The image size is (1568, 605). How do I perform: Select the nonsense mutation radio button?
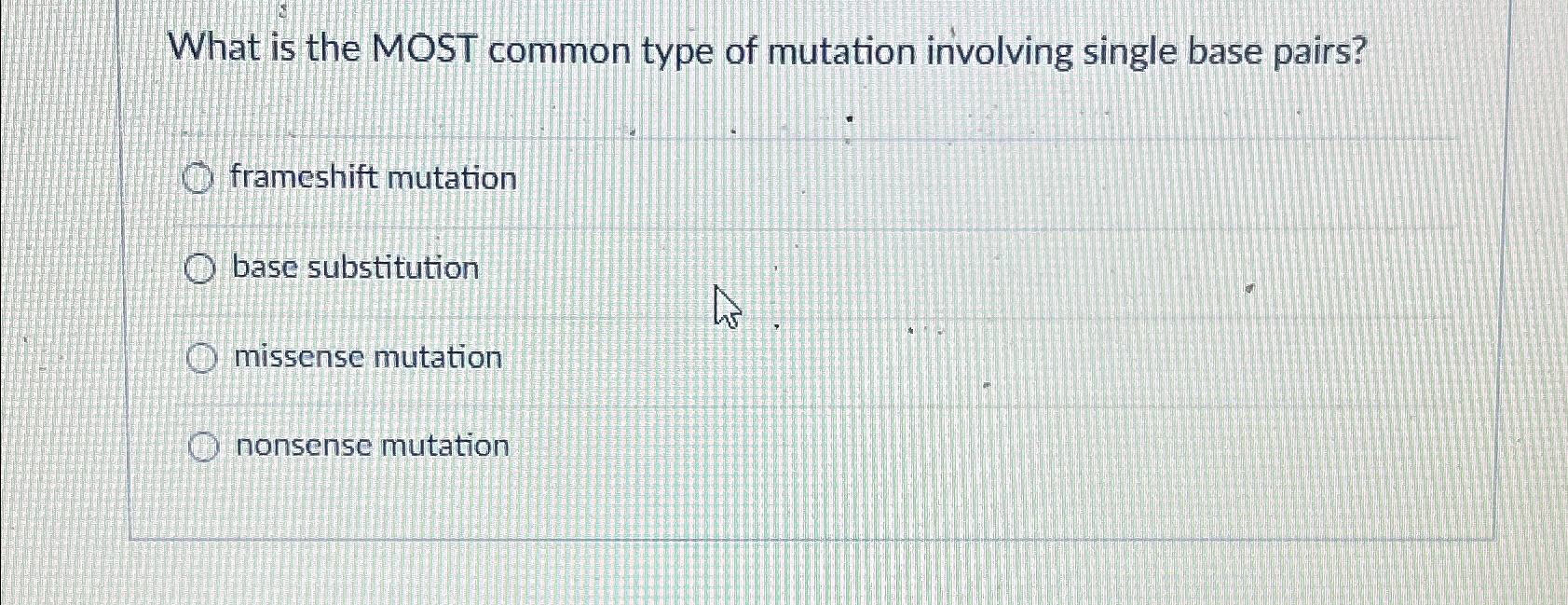pyautogui.click(x=204, y=446)
